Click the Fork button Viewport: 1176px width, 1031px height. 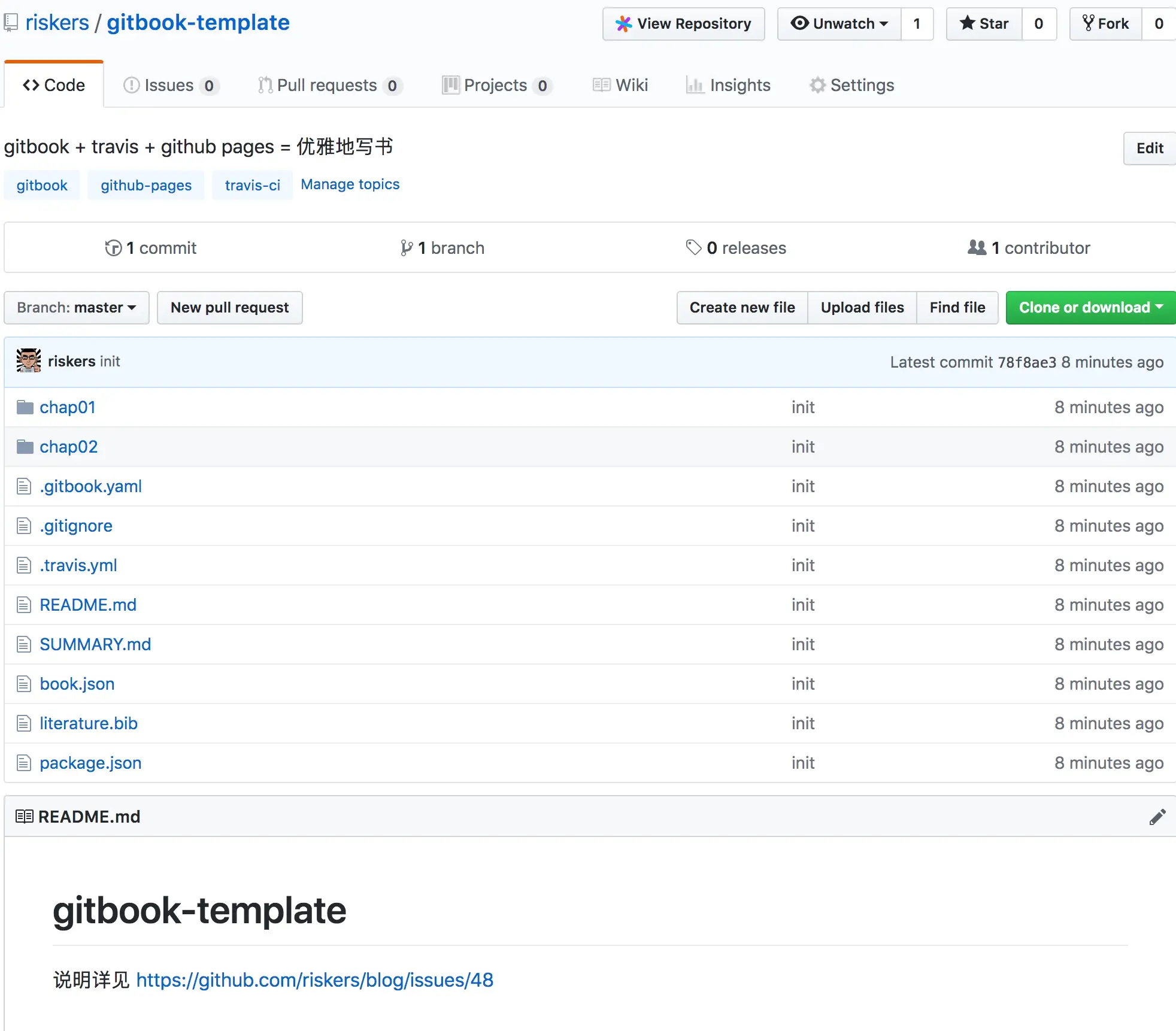[1105, 24]
